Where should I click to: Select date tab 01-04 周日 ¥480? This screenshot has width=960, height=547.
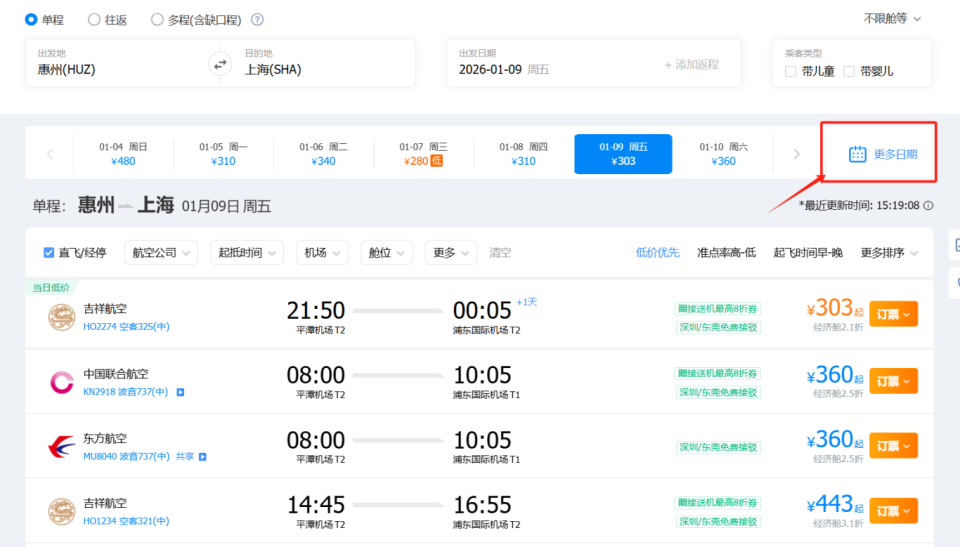123,154
